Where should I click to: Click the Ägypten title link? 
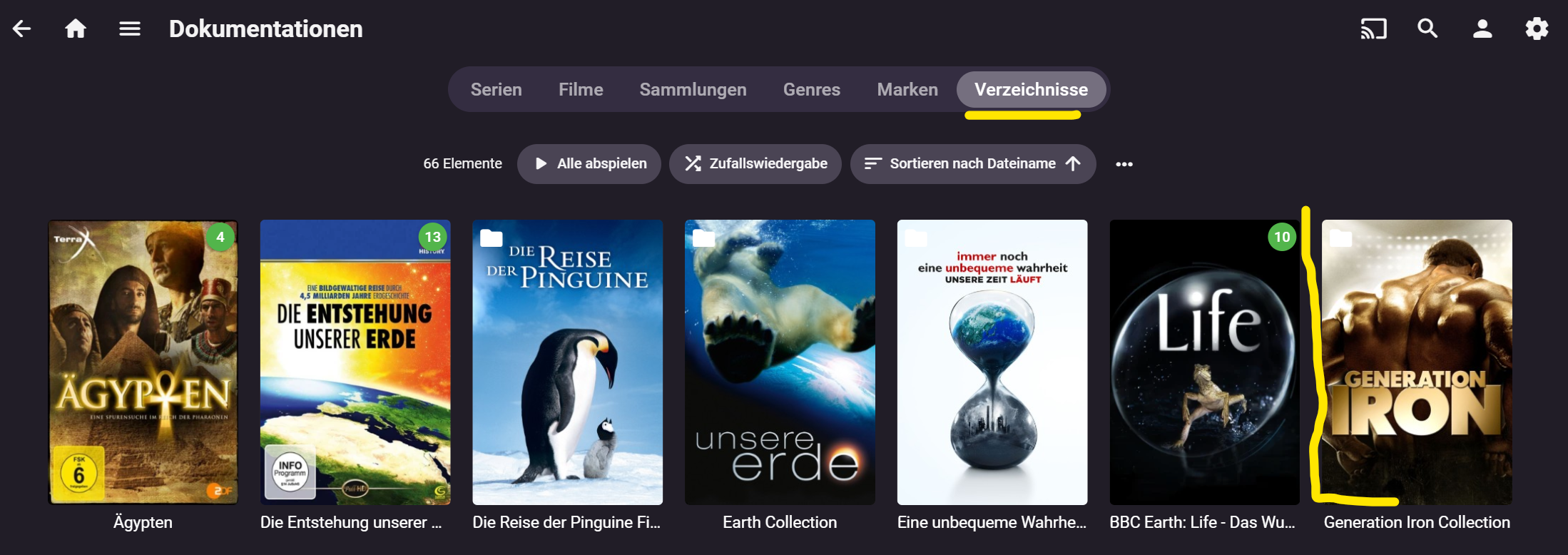(x=143, y=523)
